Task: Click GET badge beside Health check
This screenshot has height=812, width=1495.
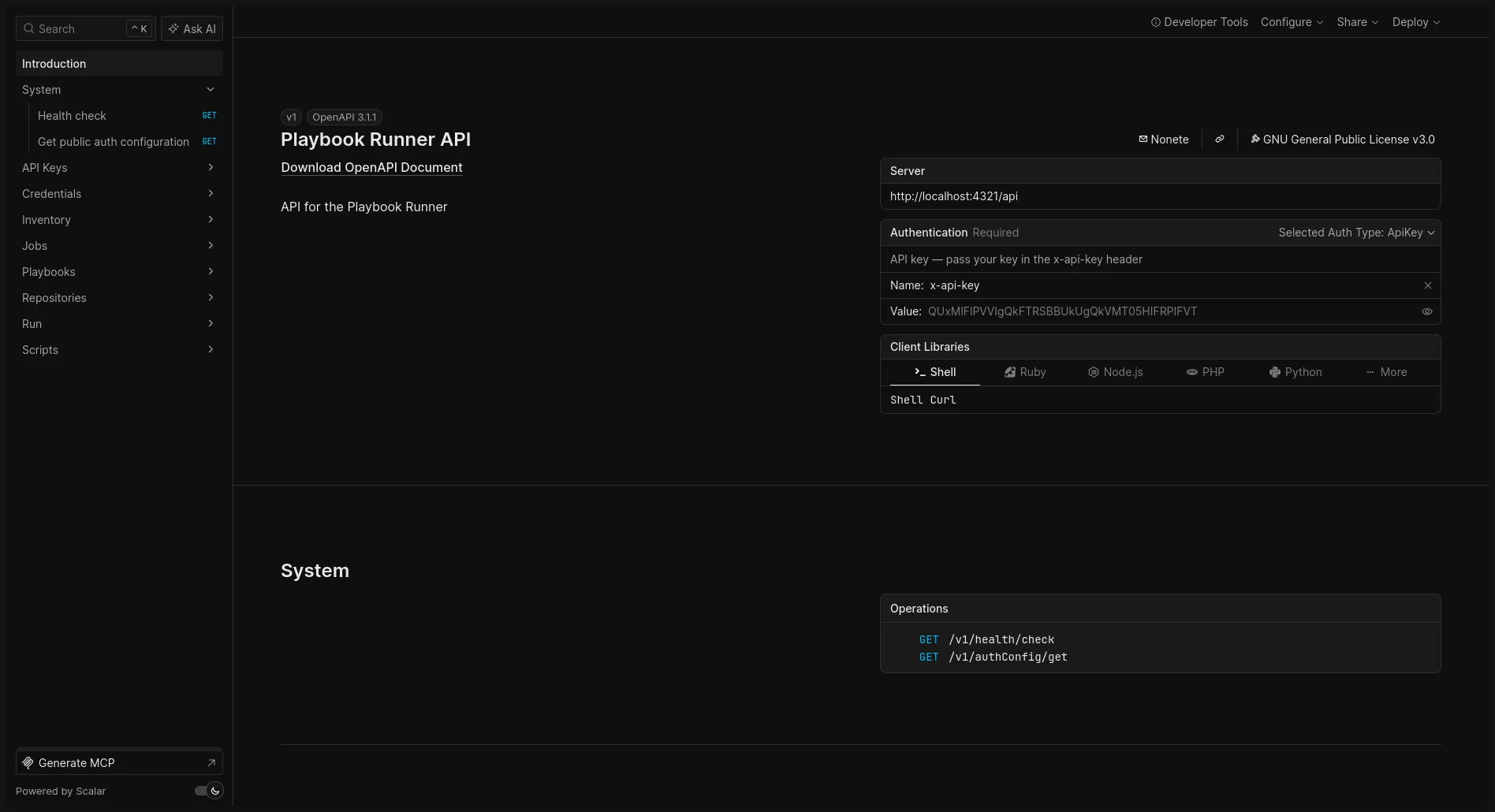Action: (x=209, y=116)
